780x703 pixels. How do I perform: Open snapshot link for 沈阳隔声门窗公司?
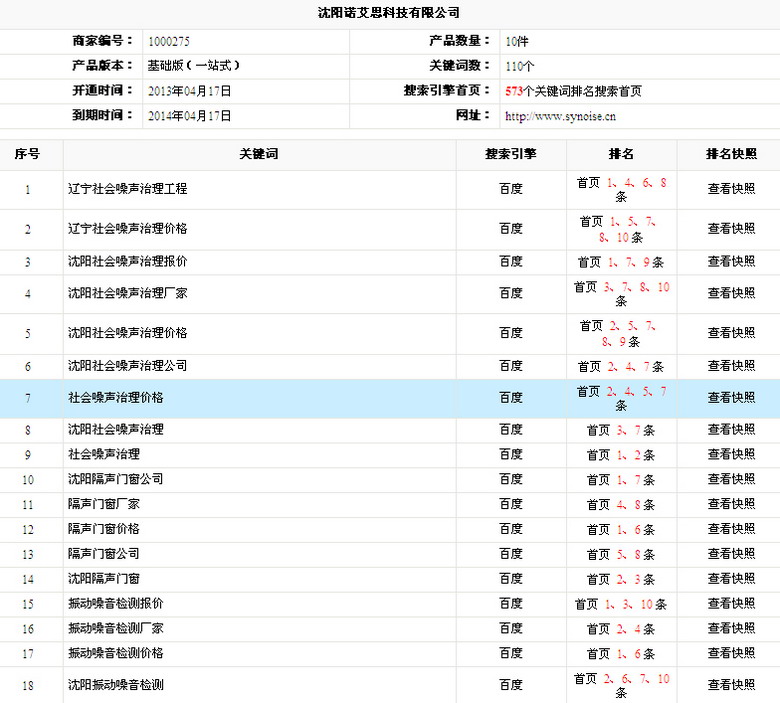[731, 479]
